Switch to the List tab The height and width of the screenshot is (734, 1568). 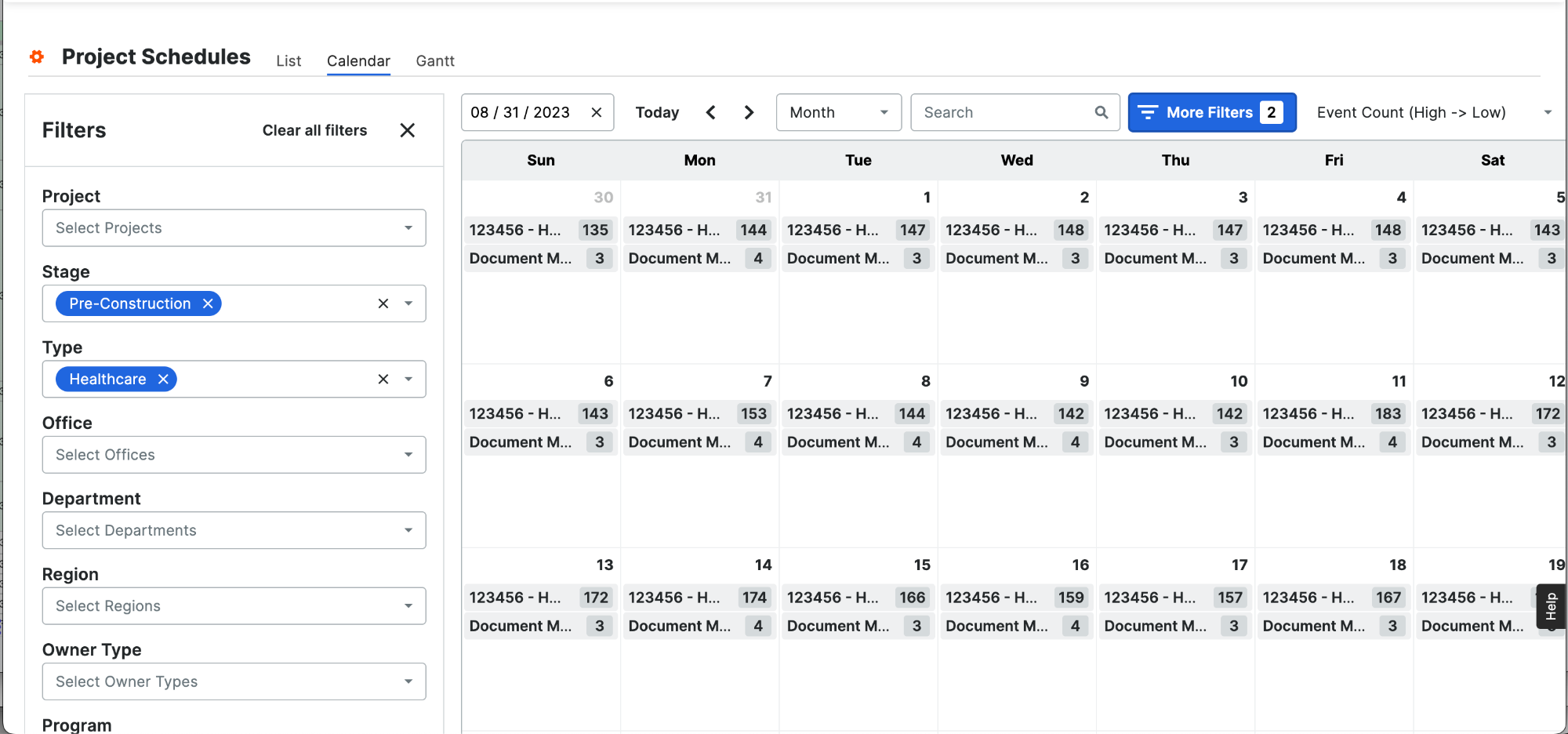click(289, 61)
